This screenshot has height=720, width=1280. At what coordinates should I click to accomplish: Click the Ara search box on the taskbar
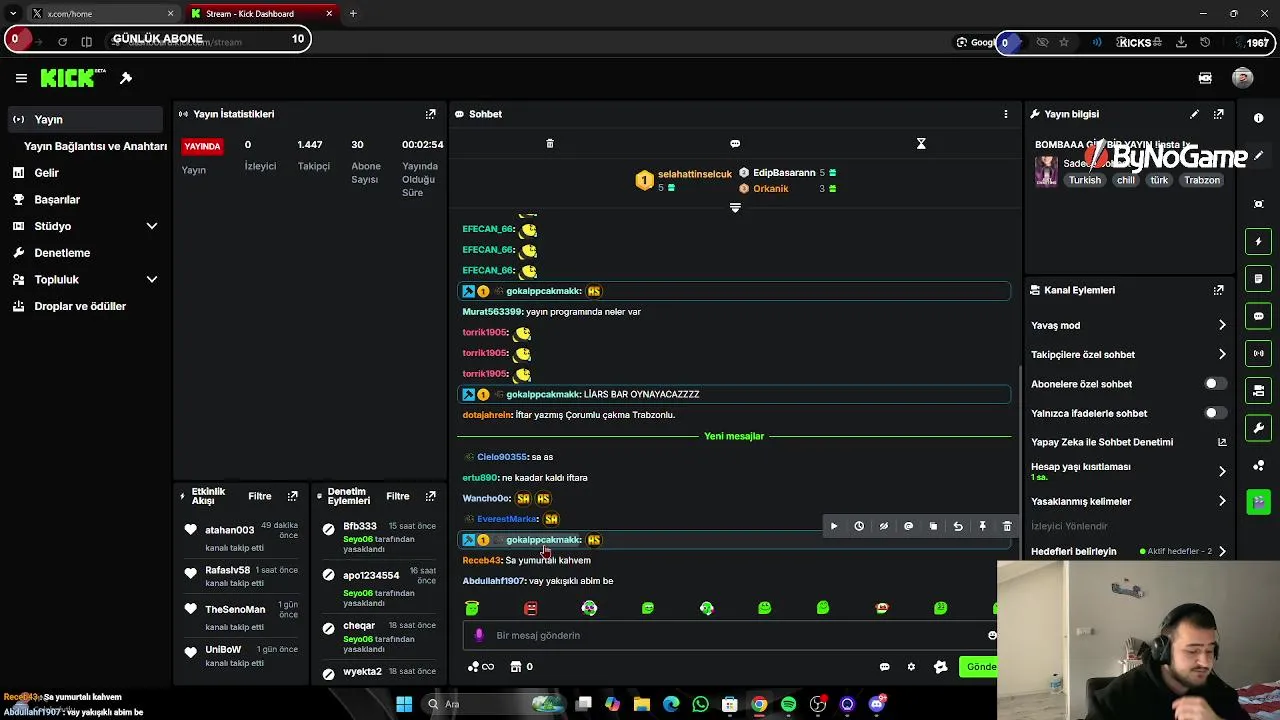[495, 704]
